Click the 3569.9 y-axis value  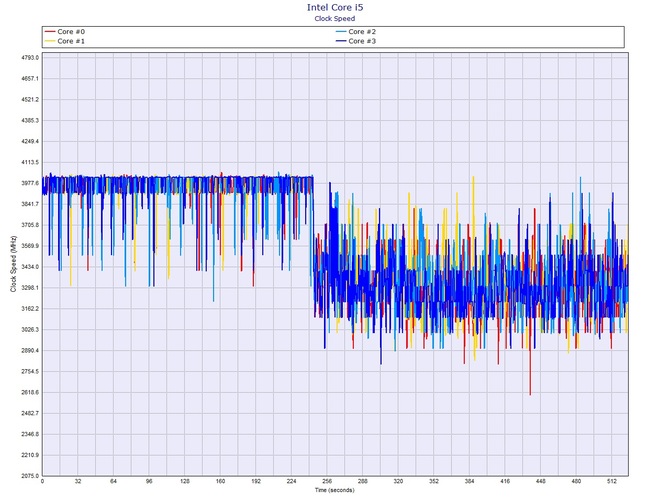(x=30, y=246)
